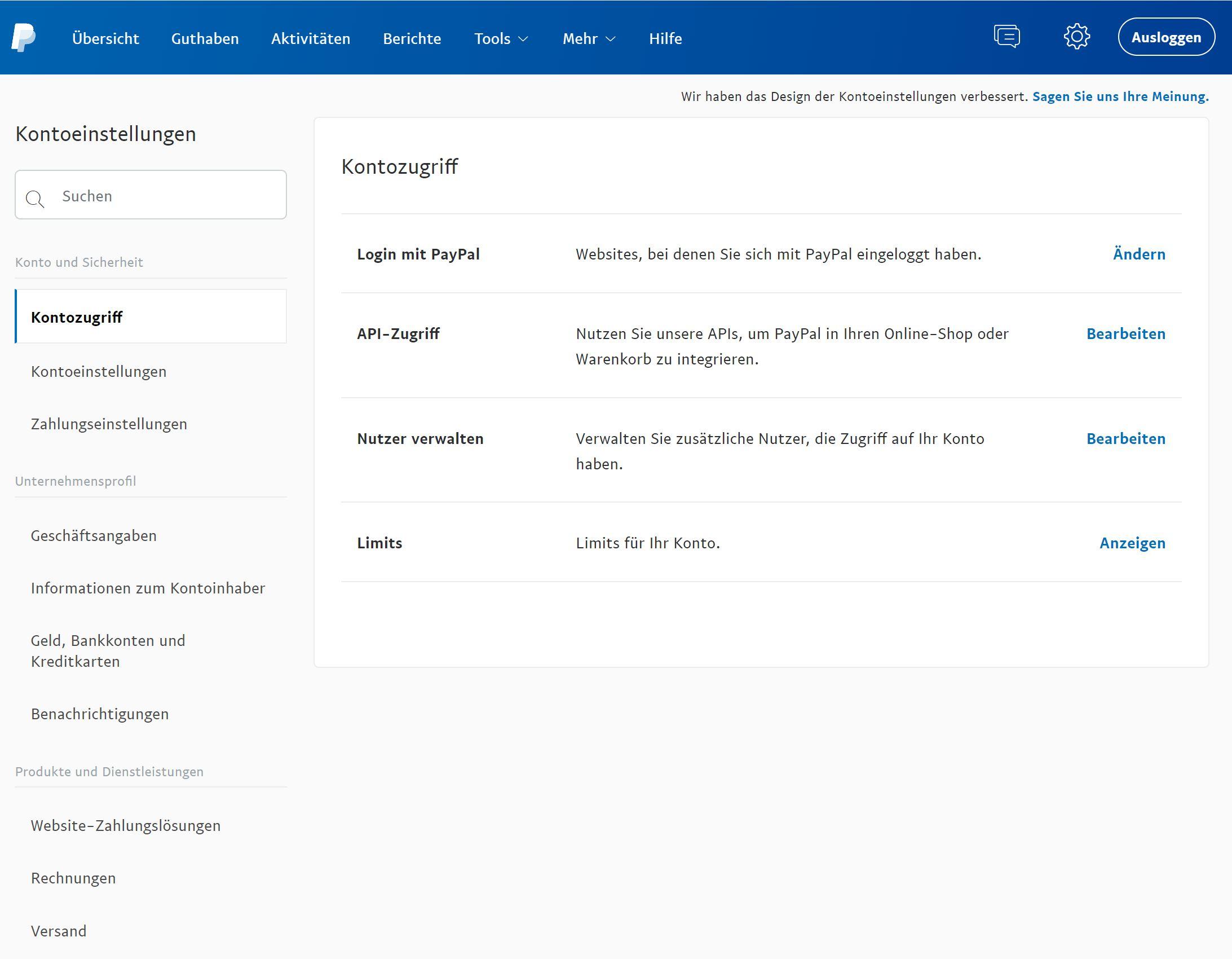Screen dimensions: 1232x959
Task: Expand the Mehr dropdown menu
Action: point(589,38)
